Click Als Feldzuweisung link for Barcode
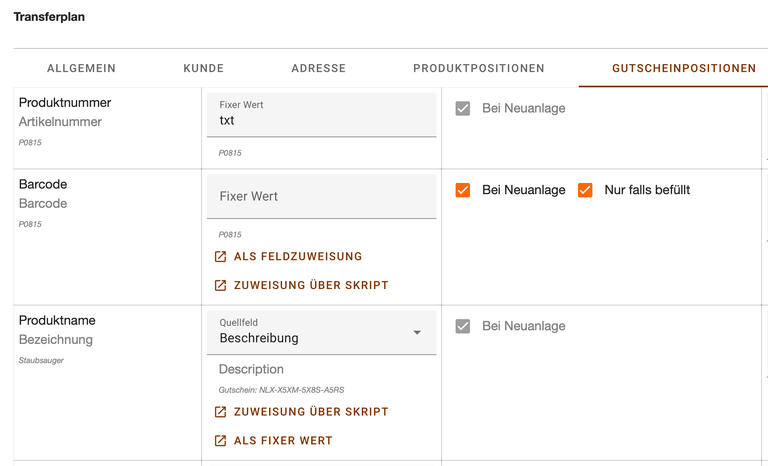 298,256
